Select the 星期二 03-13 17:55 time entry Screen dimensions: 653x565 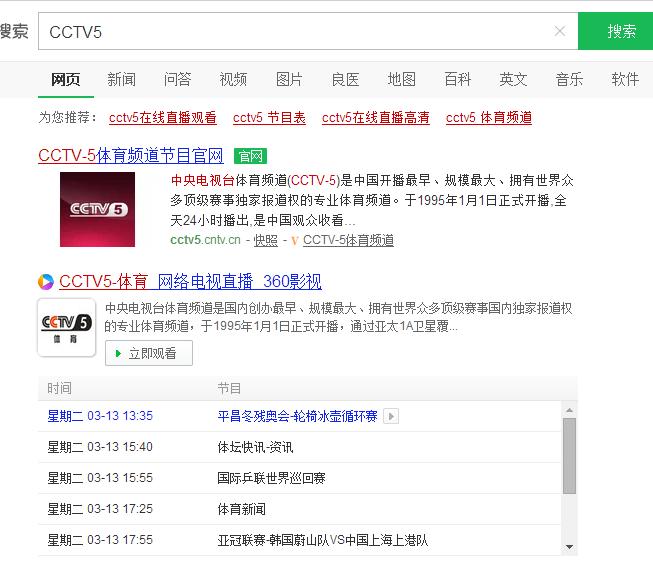click(x=100, y=540)
